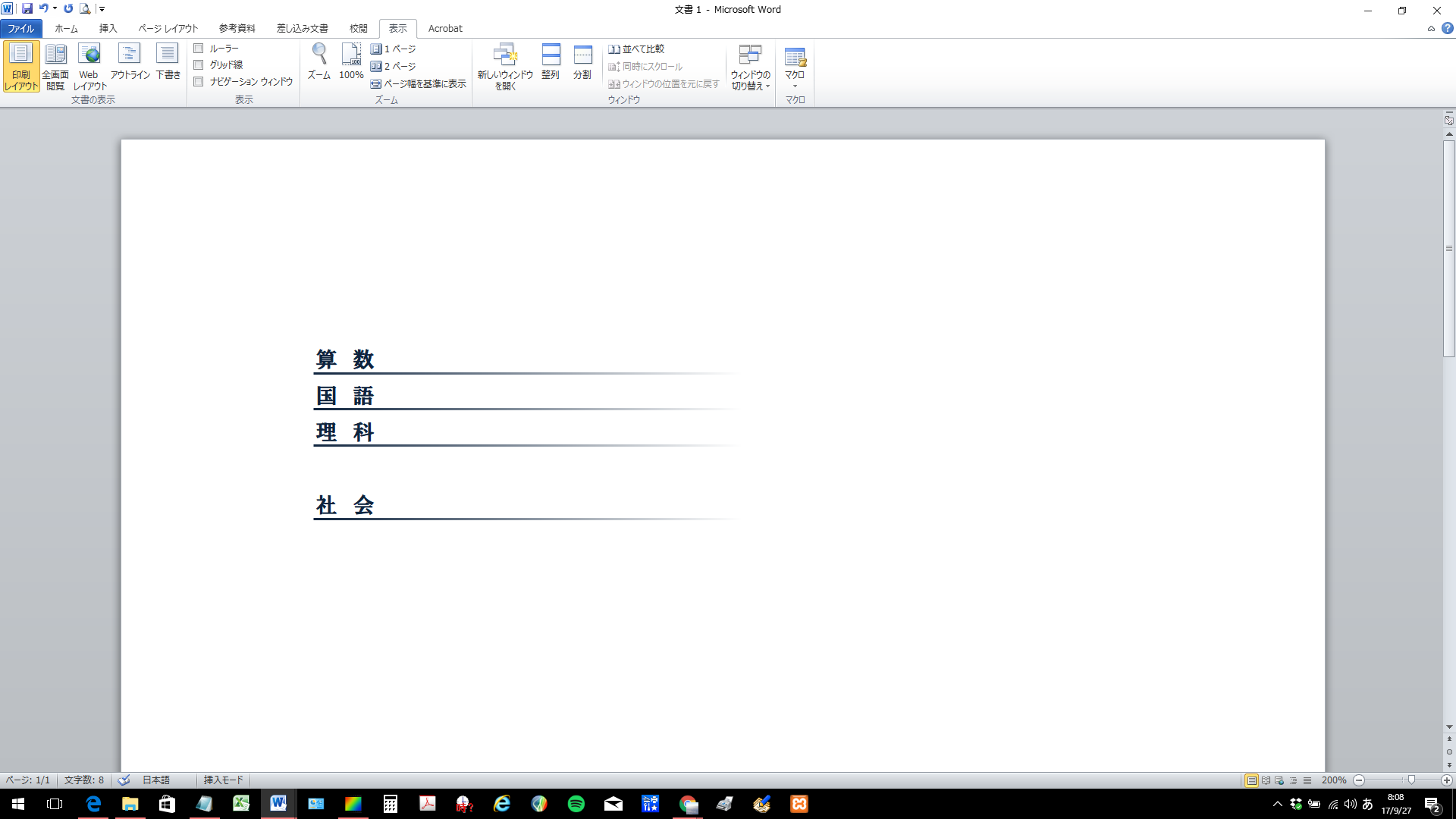Open the File tab
Image resolution: width=1456 pixels, height=819 pixels.
(x=21, y=29)
